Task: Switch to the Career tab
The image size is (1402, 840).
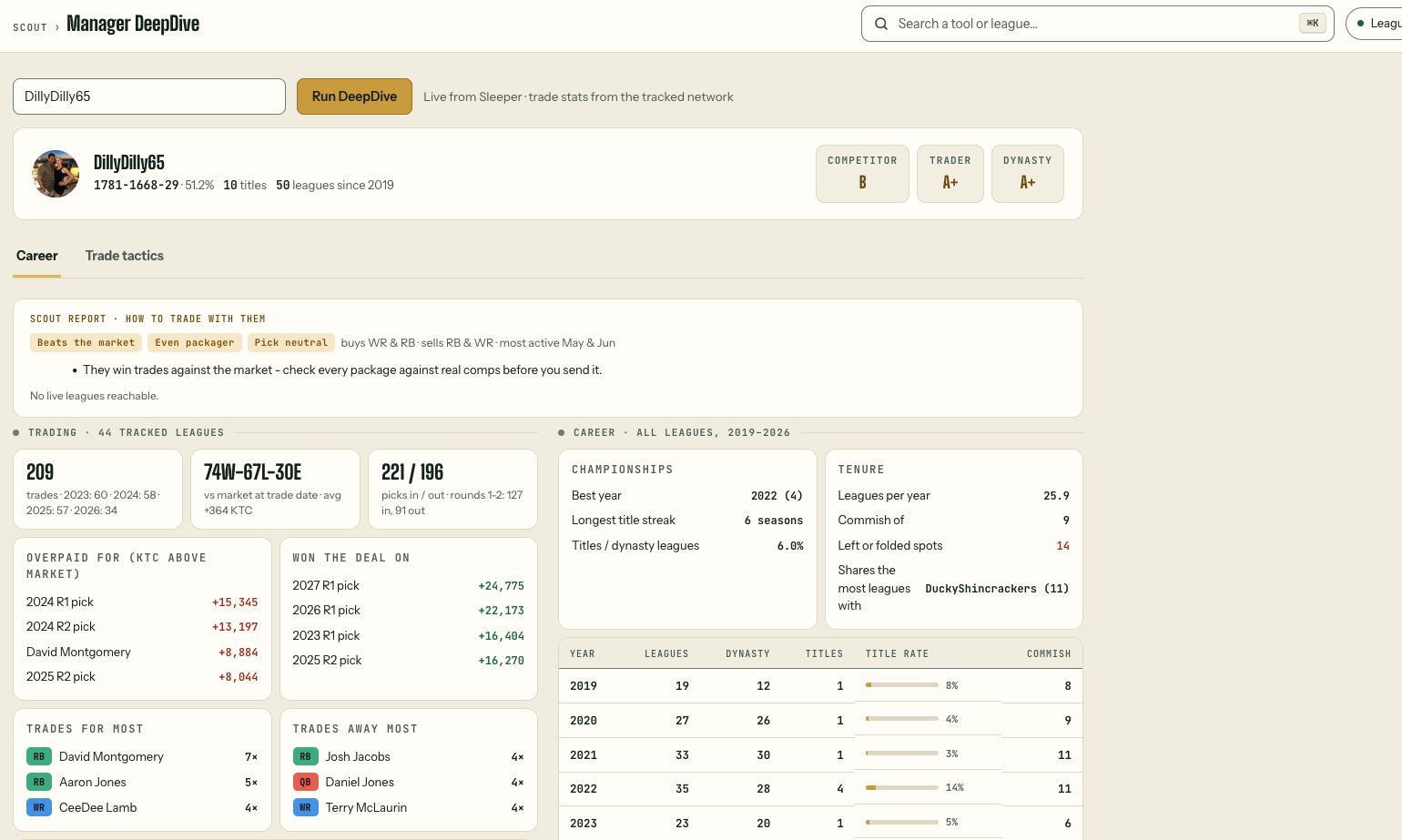Action: [37, 256]
